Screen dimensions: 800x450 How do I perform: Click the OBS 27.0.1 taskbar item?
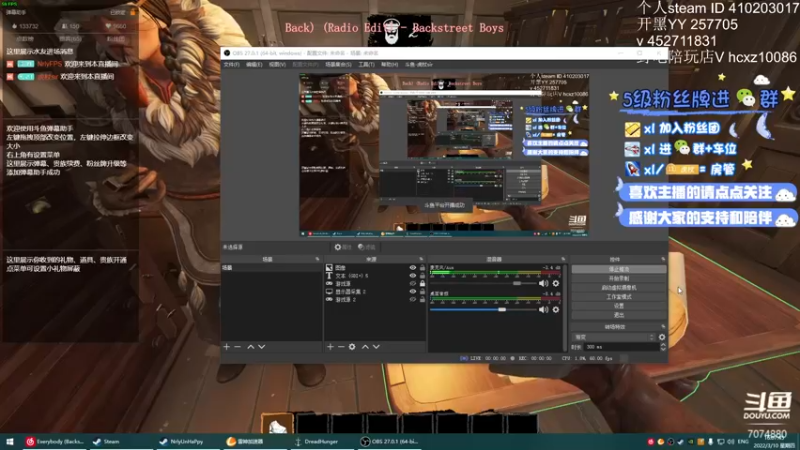pos(390,442)
